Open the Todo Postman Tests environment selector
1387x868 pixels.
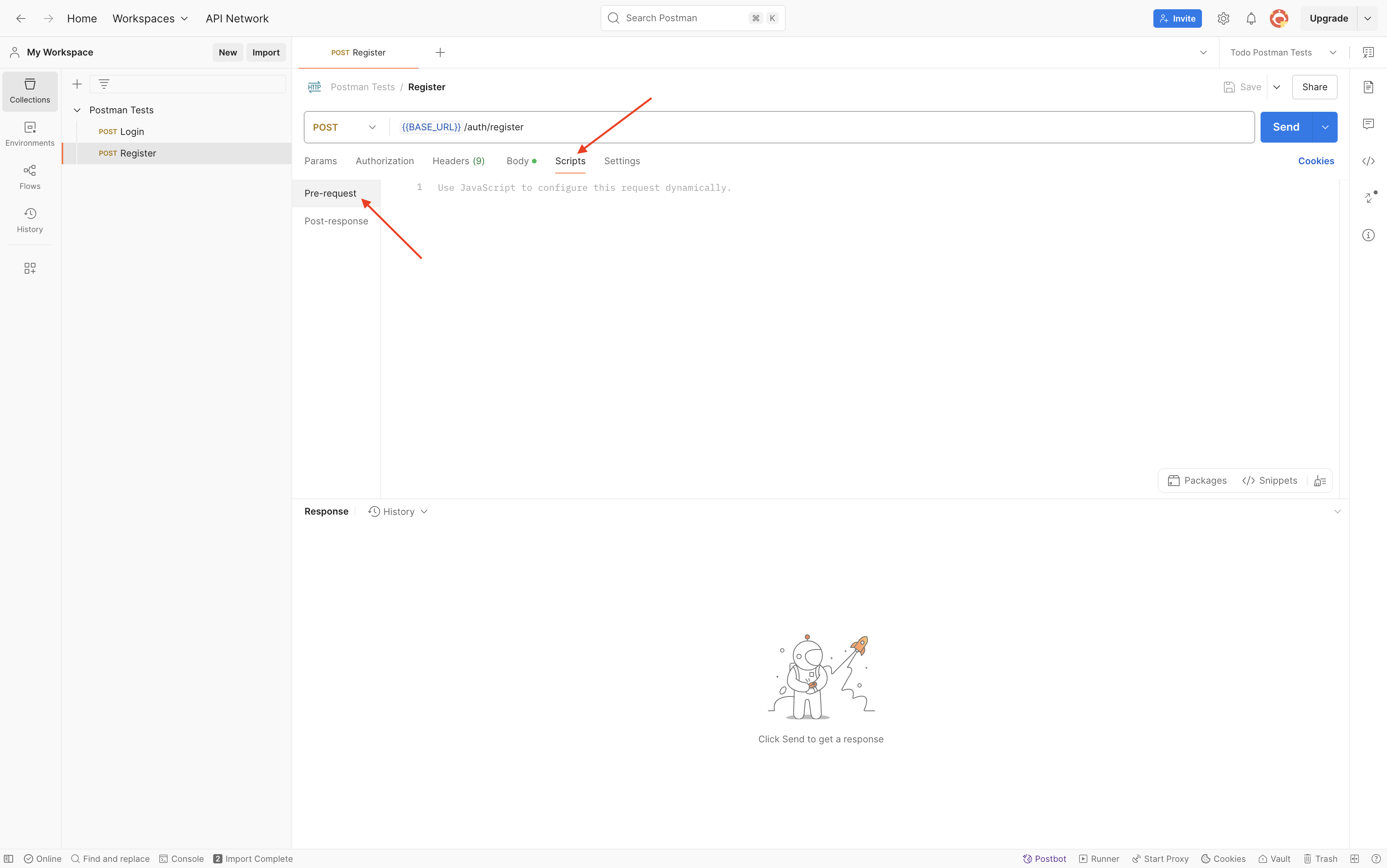1283,52
